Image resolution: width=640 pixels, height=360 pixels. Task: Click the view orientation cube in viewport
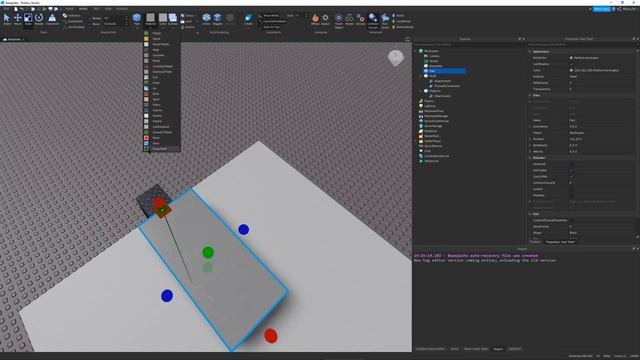396,58
